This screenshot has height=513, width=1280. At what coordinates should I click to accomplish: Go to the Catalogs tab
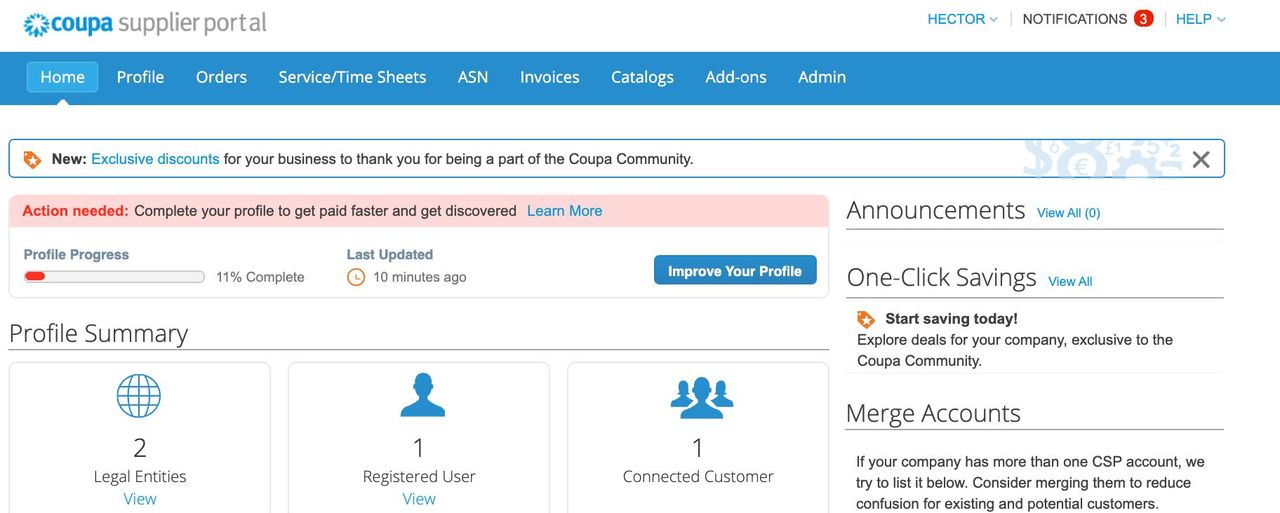642,77
